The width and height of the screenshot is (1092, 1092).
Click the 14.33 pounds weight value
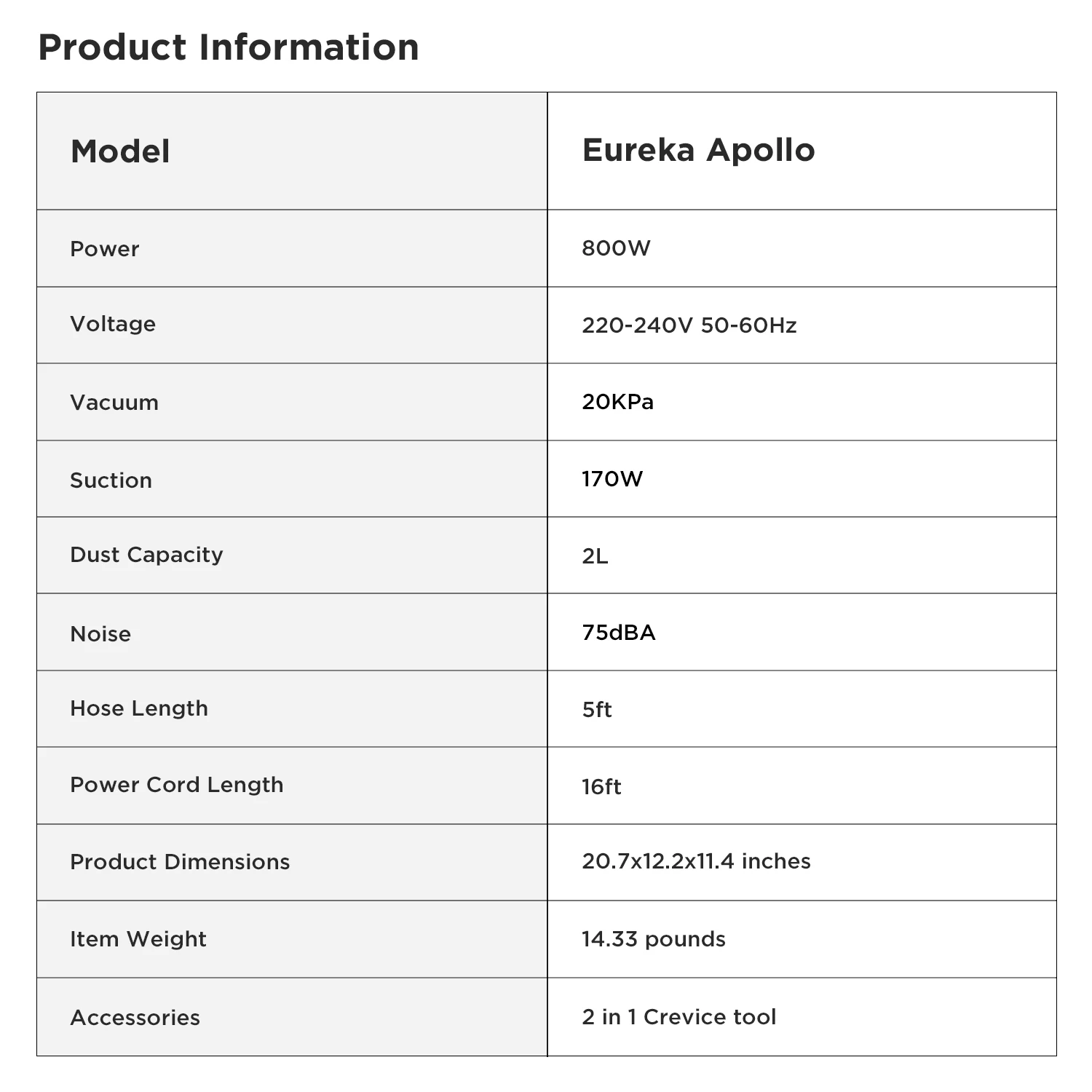click(654, 940)
